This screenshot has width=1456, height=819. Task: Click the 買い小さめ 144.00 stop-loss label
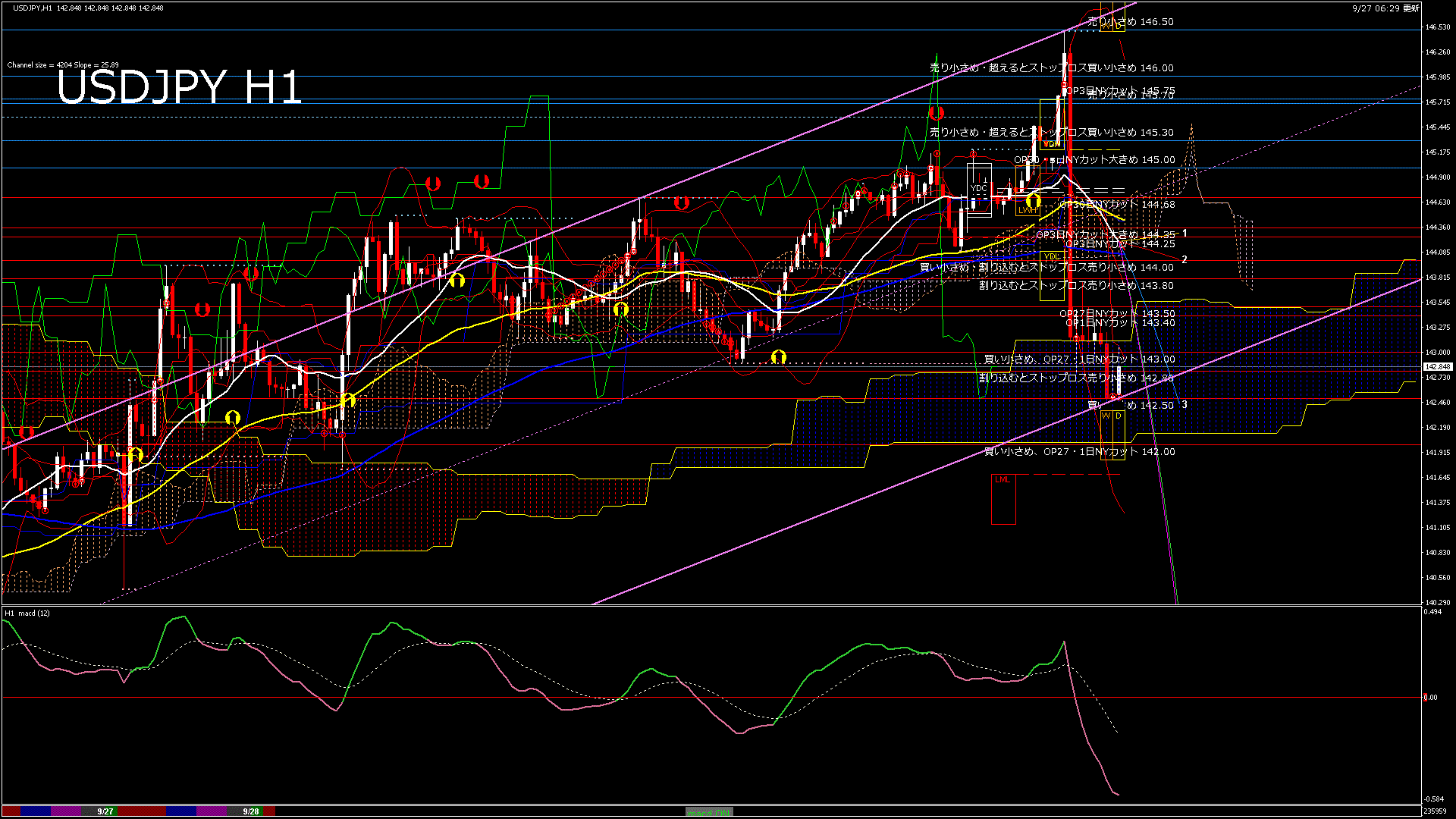coord(1046,268)
